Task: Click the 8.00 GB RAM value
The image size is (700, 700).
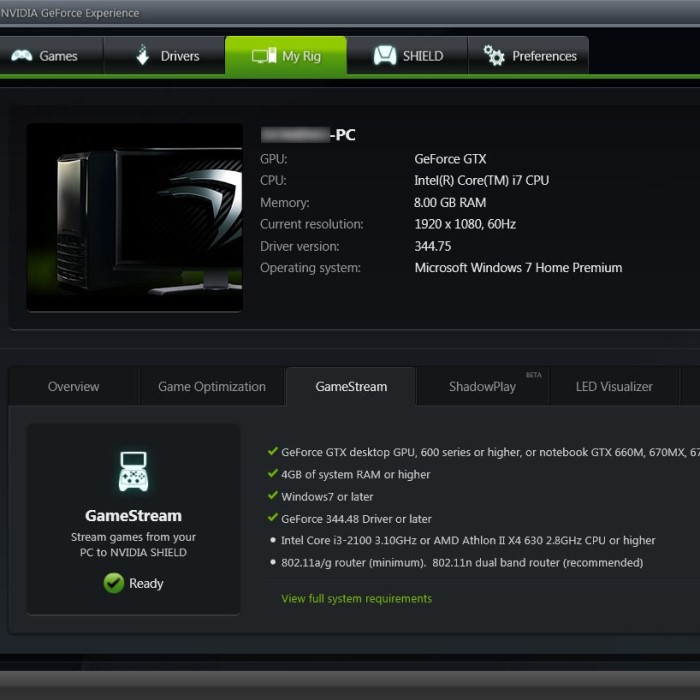Action: pyautogui.click(x=450, y=203)
